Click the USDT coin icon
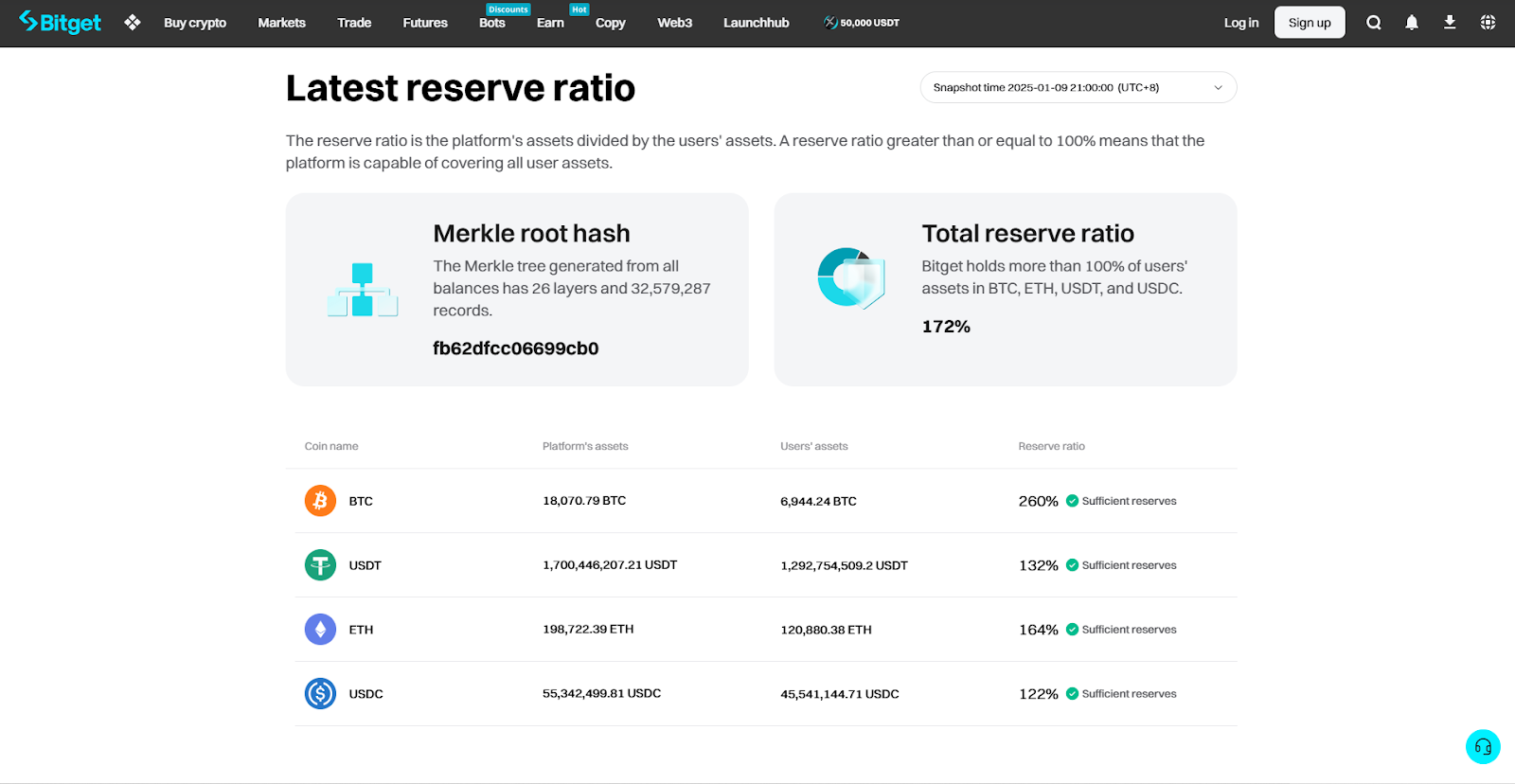 point(320,565)
